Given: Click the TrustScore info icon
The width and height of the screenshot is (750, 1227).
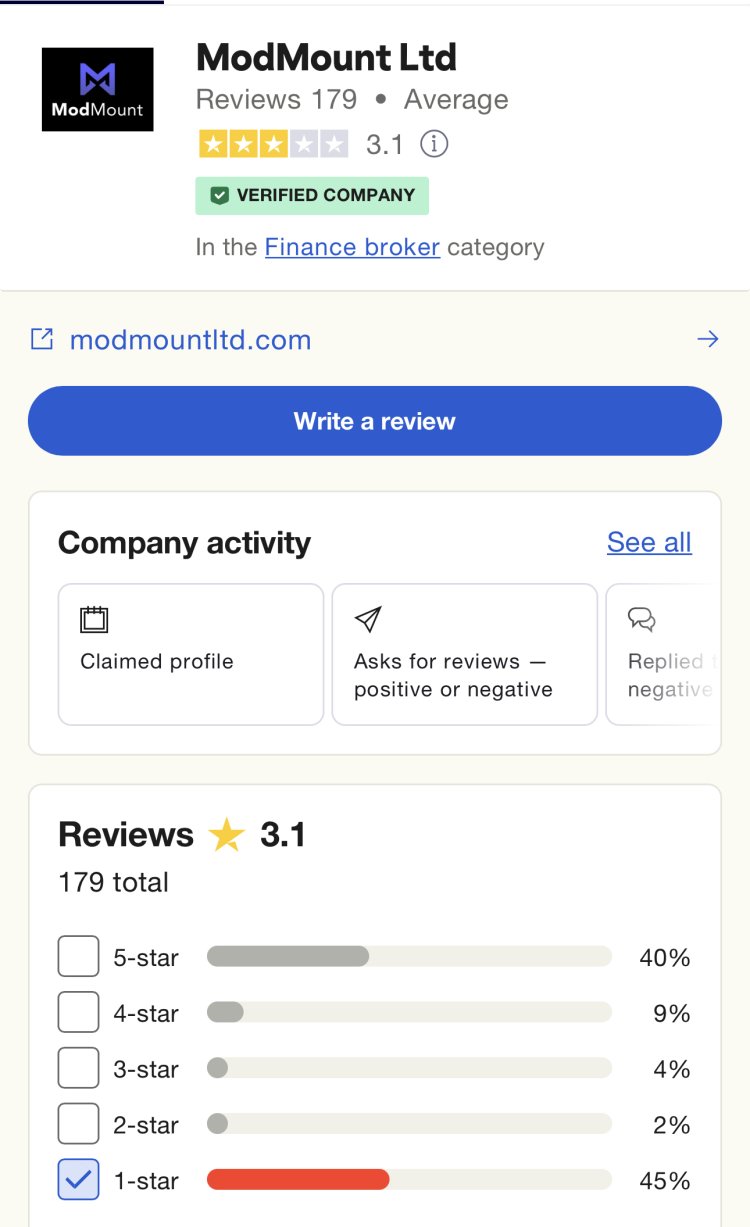Looking at the screenshot, I should click(433, 144).
